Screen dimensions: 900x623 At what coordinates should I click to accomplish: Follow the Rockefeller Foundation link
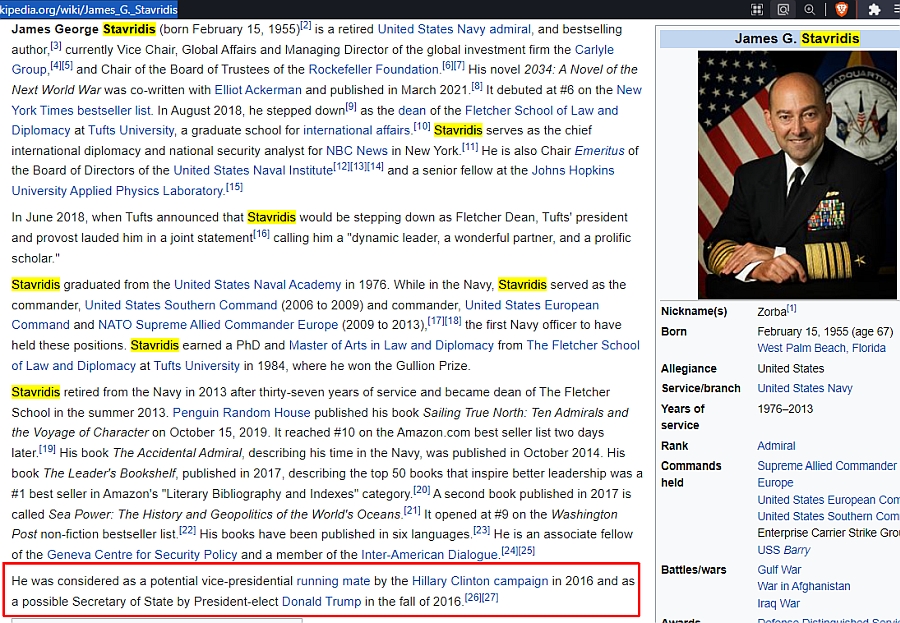click(x=374, y=69)
